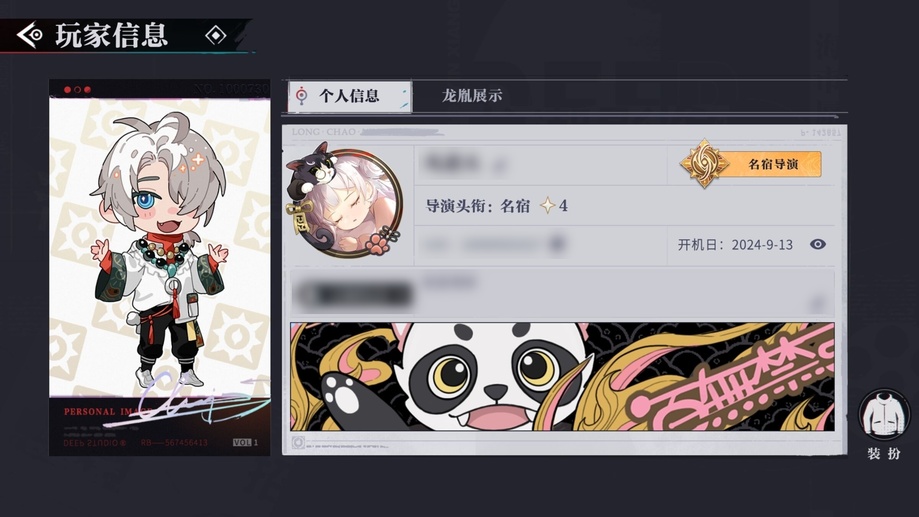Open the round sleeping-girl avatar portrait
919x517 pixels.
350,204
